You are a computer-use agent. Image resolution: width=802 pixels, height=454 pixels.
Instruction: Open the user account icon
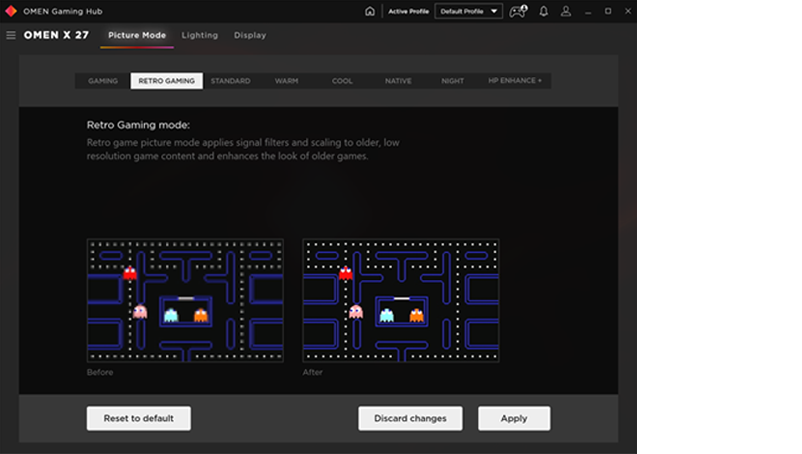coord(566,11)
